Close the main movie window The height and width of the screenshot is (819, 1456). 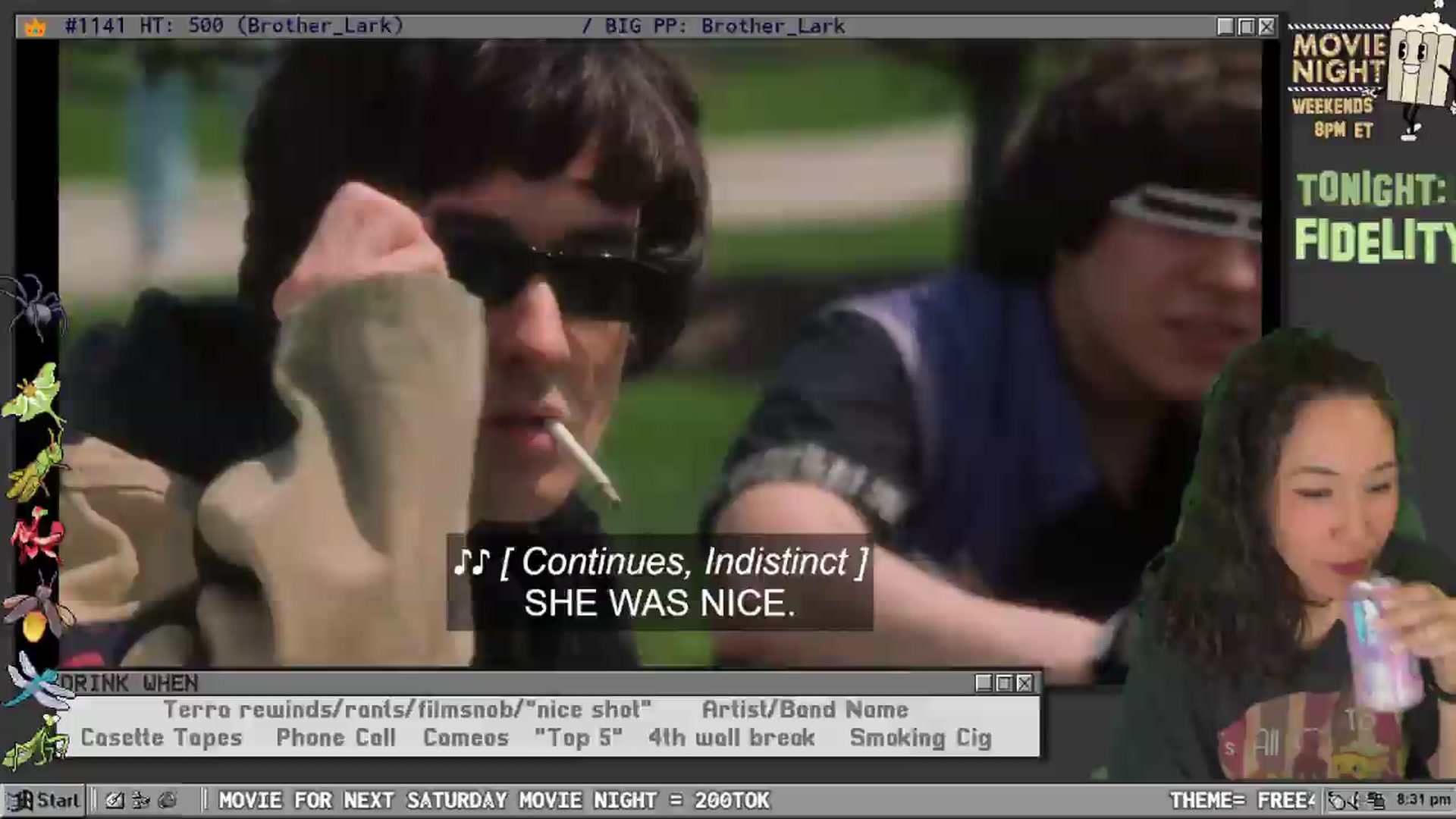pos(1266,27)
